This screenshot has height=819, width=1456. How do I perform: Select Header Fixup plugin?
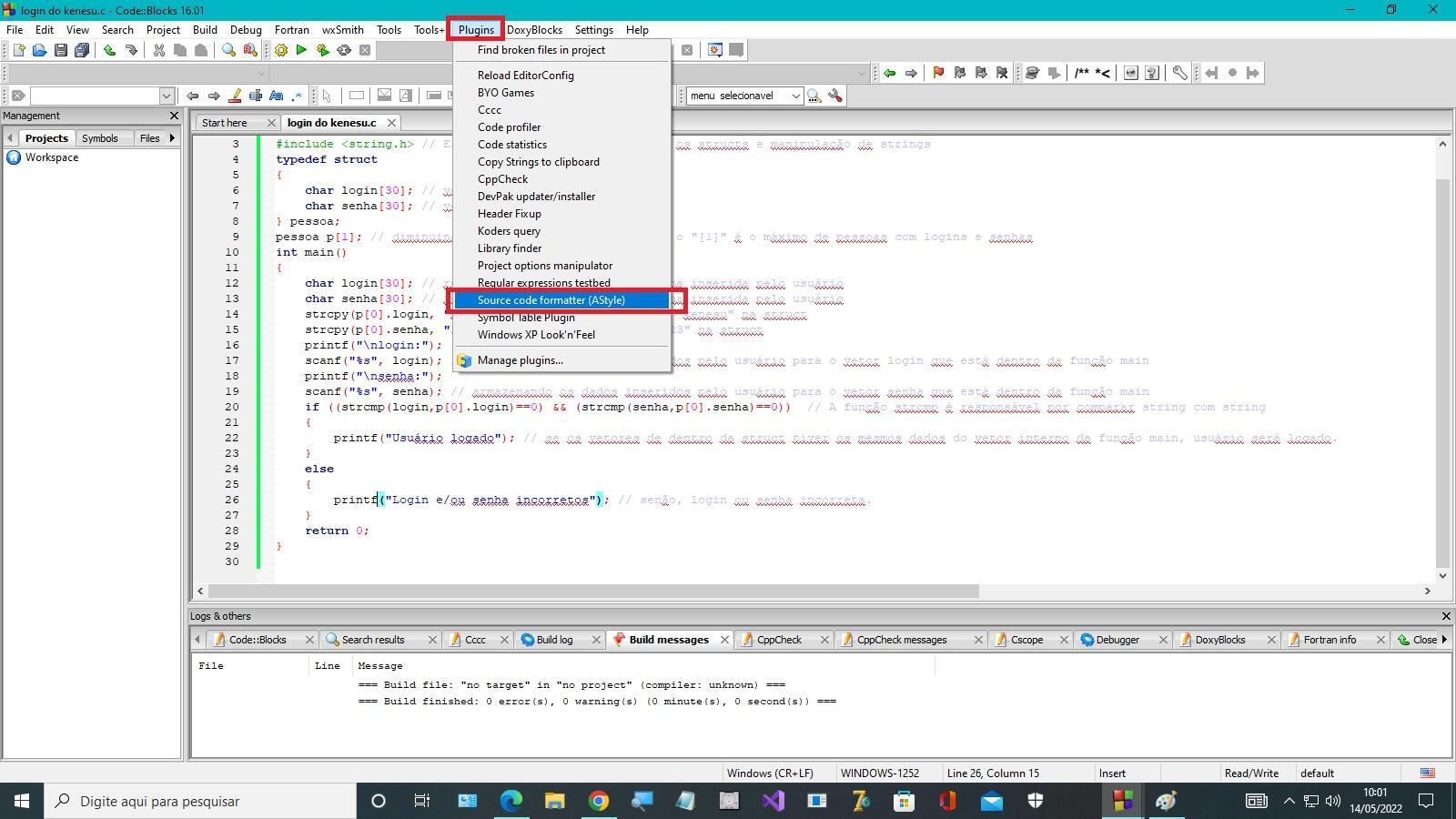coord(561,214)
